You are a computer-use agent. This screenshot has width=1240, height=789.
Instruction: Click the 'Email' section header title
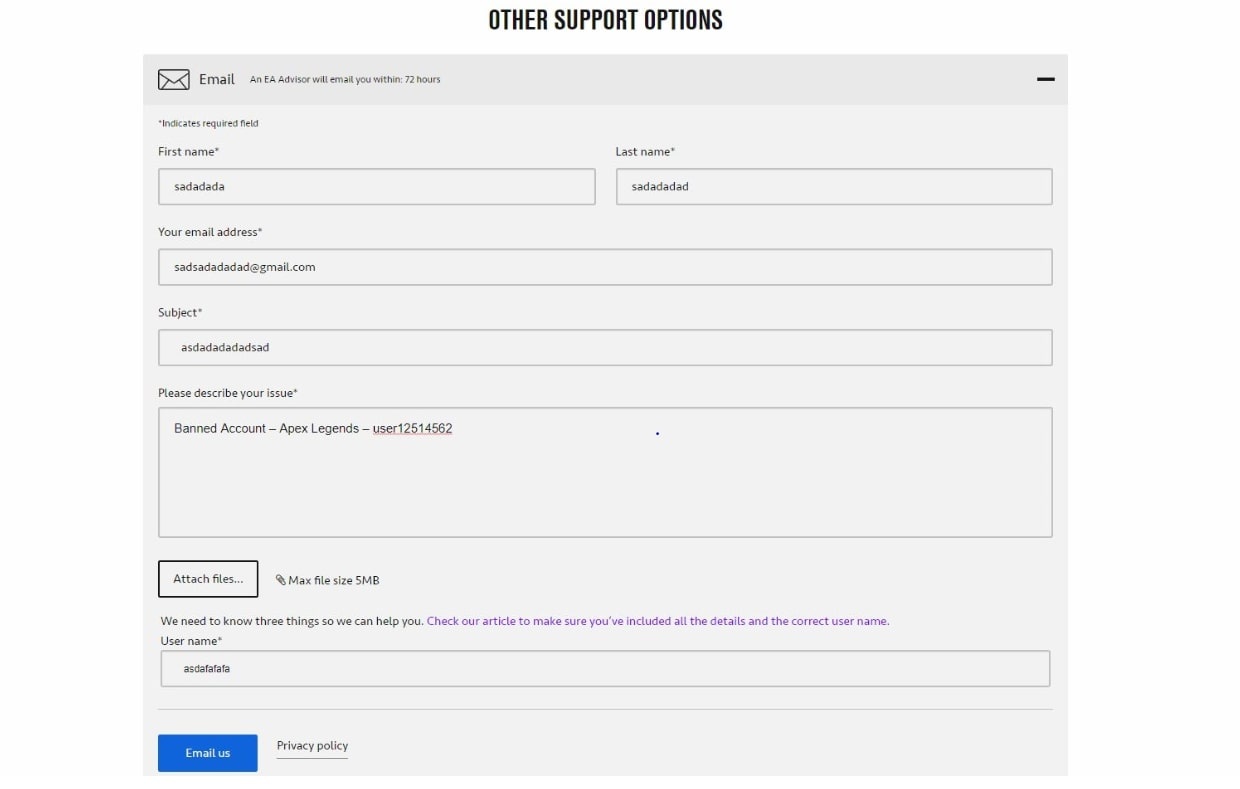click(x=216, y=80)
